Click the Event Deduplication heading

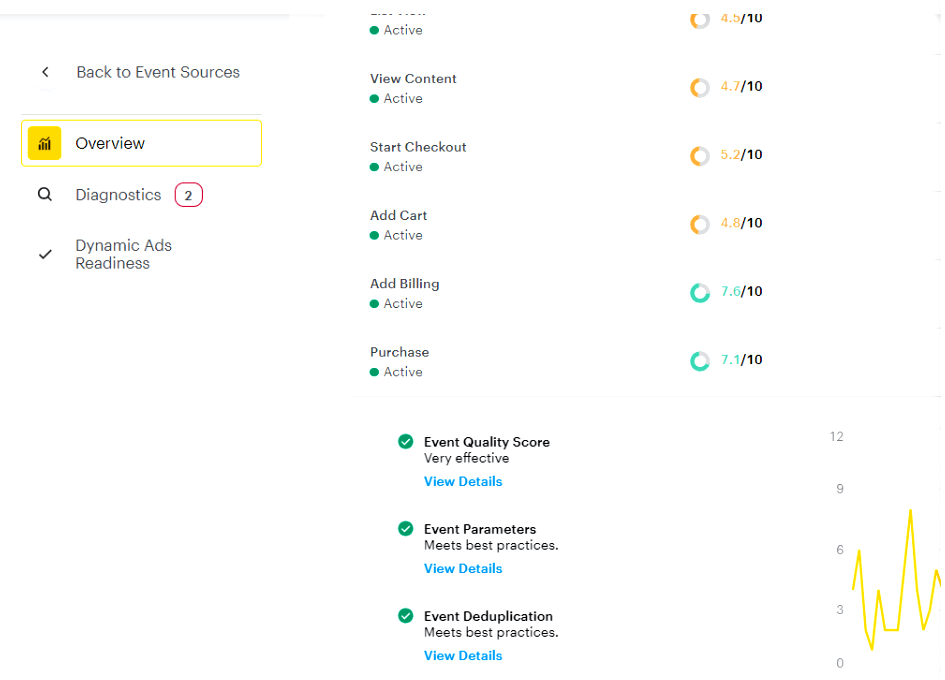(x=488, y=616)
